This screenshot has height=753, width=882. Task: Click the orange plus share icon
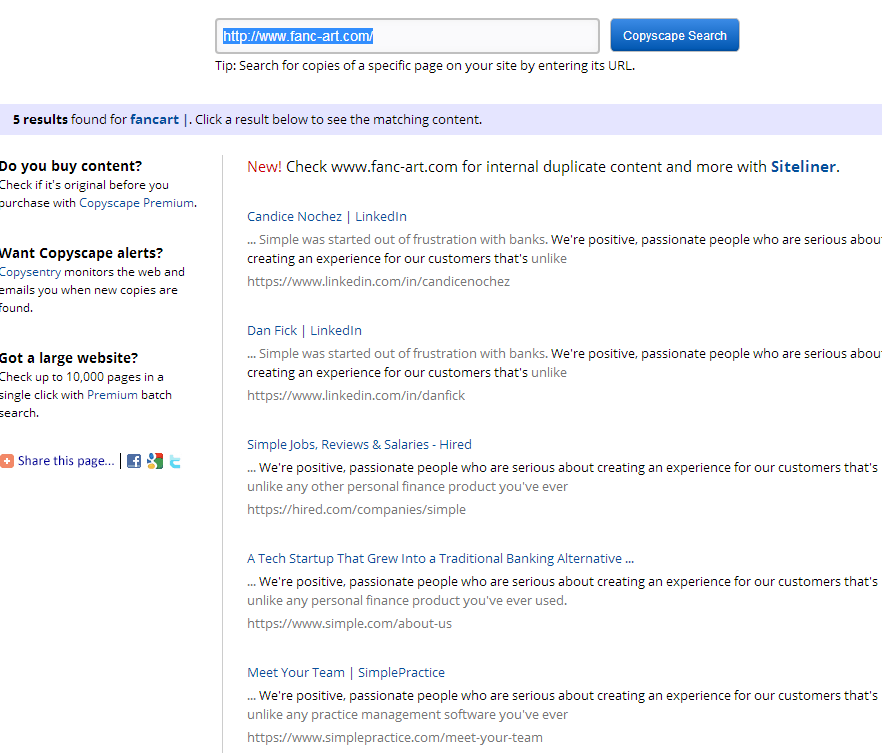pyautogui.click(x=7, y=461)
